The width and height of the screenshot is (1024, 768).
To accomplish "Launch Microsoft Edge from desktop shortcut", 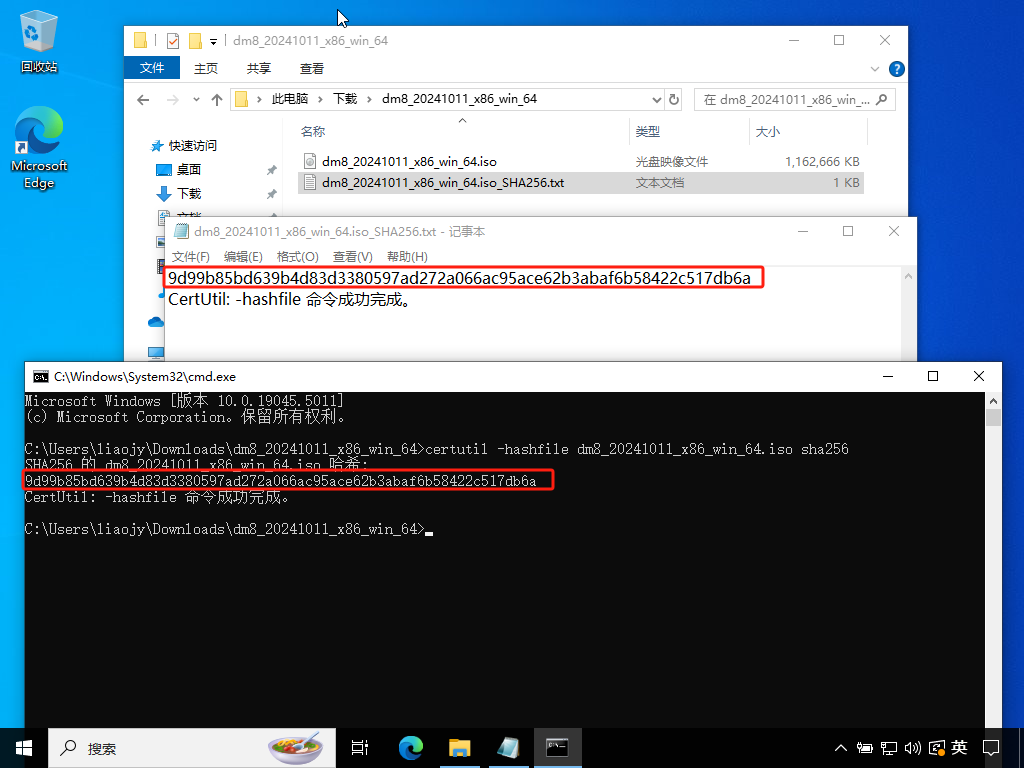I will (39, 148).
